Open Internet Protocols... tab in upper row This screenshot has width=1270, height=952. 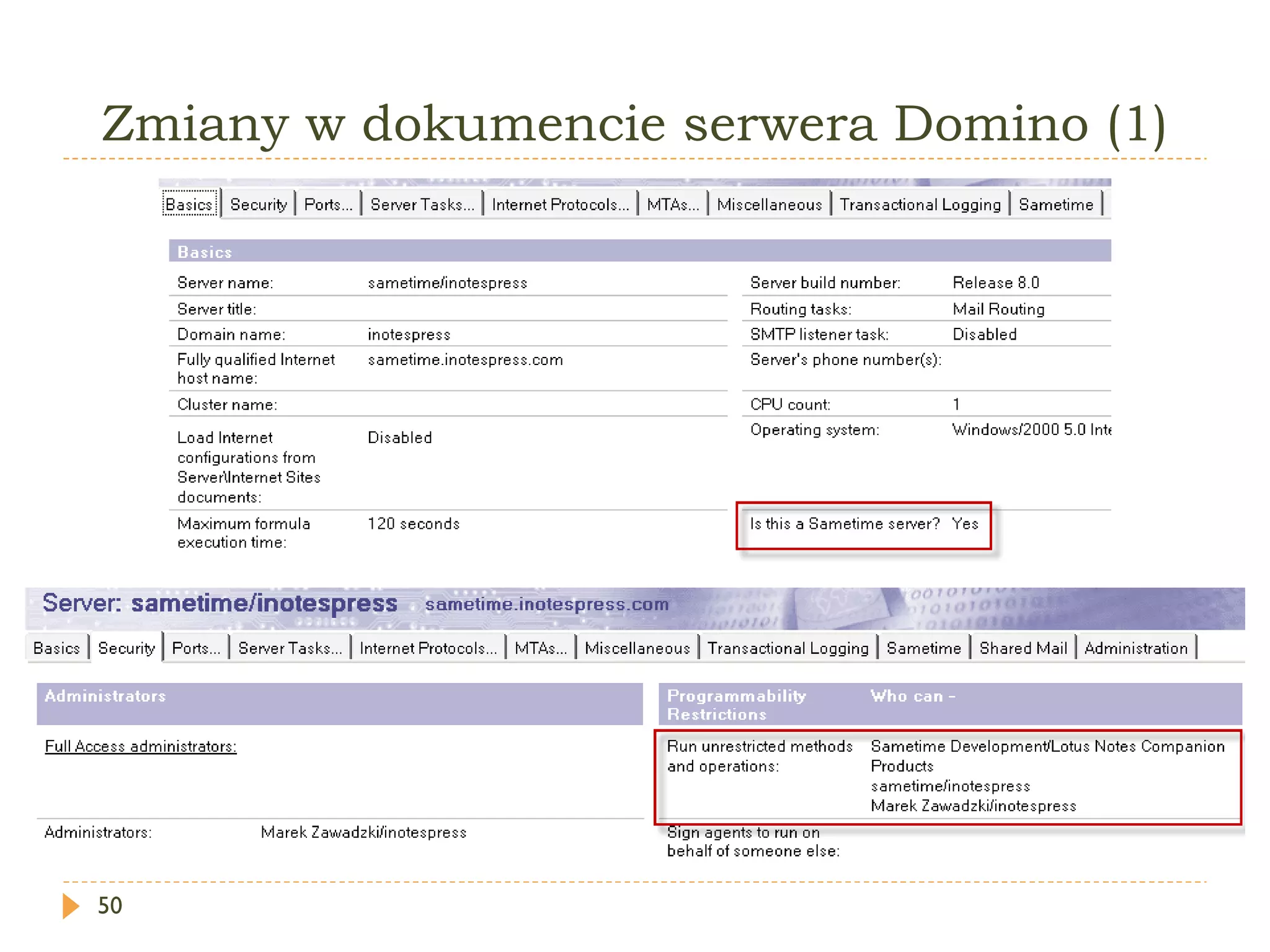[x=561, y=204]
